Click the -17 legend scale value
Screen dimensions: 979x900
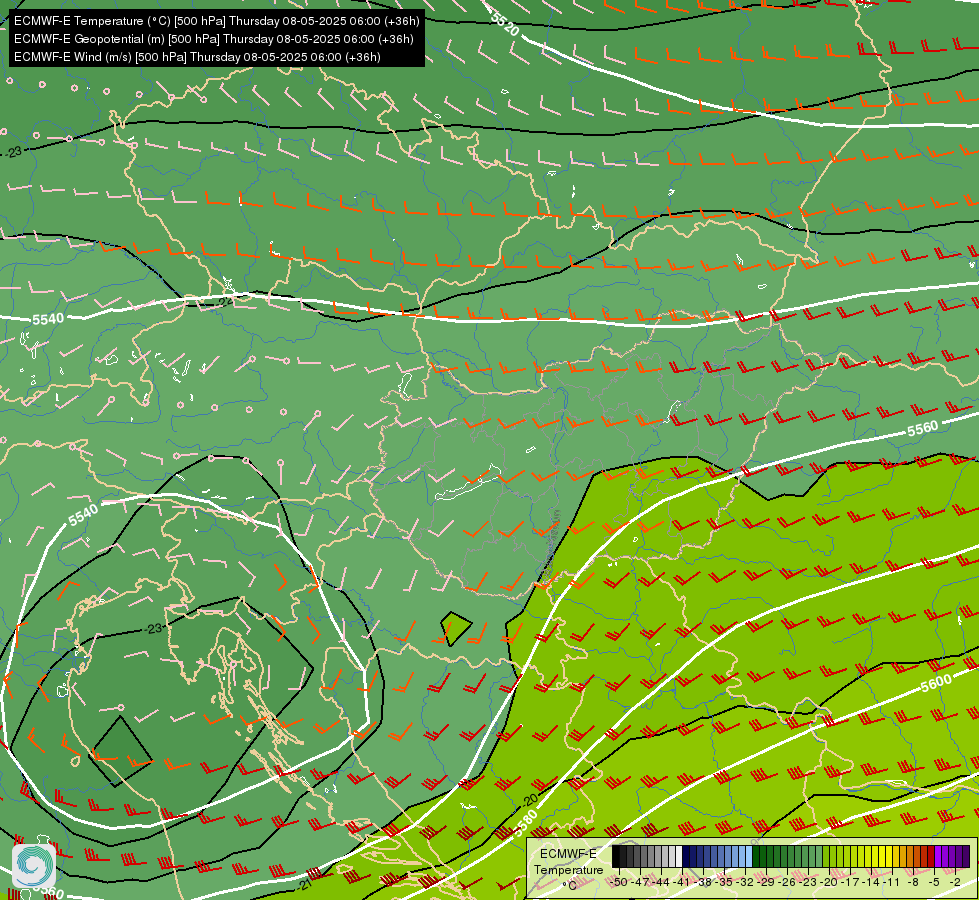point(850,882)
